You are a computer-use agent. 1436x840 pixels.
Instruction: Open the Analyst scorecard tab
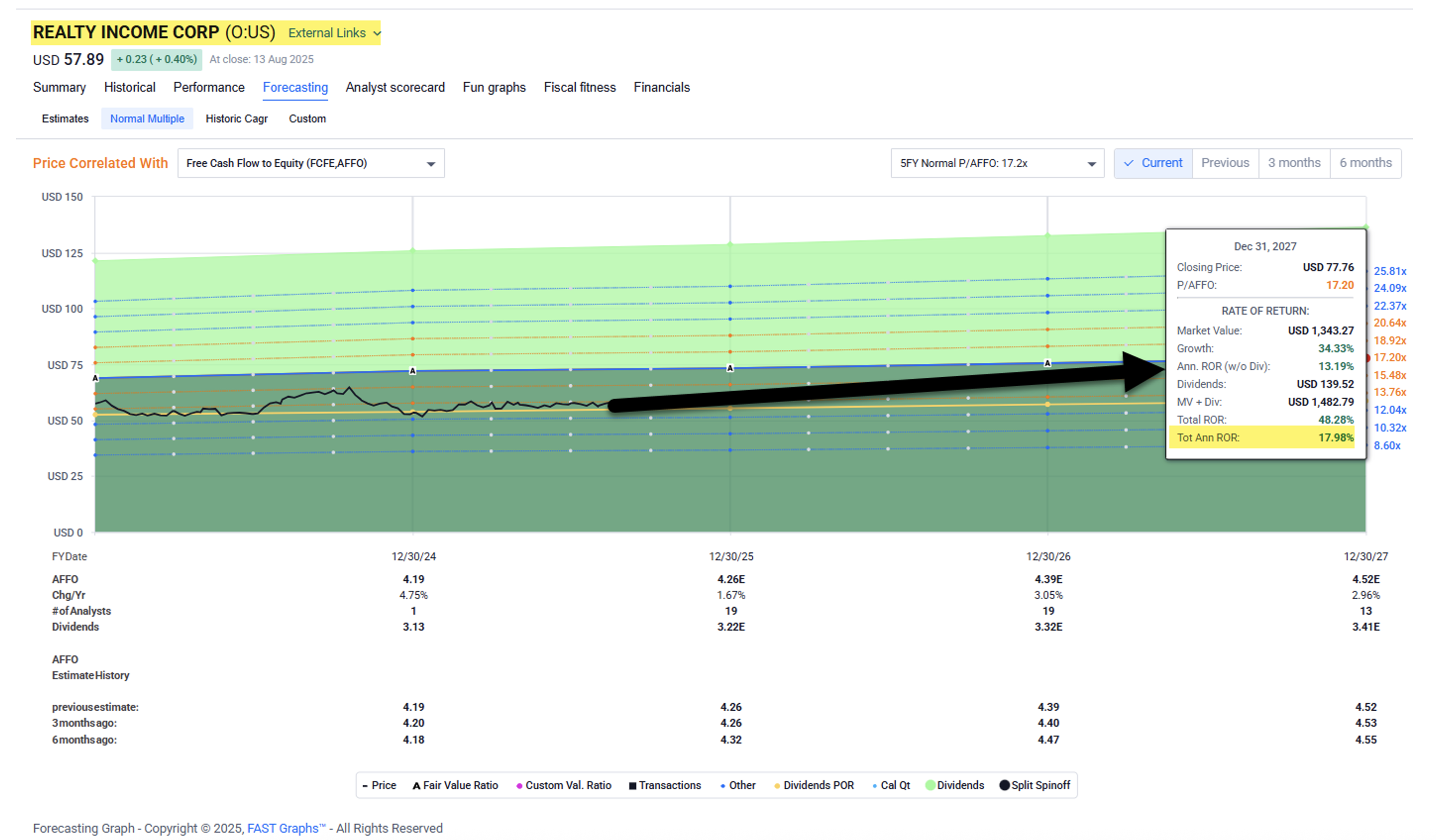[x=395, y=87]
